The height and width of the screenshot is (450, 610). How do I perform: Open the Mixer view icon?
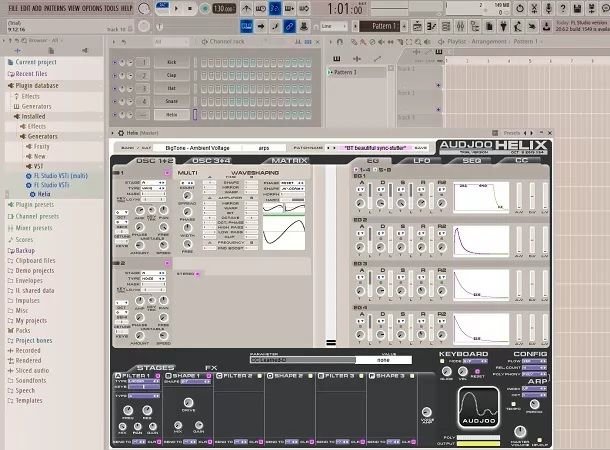pyautogui.click(x=460, y=26)
